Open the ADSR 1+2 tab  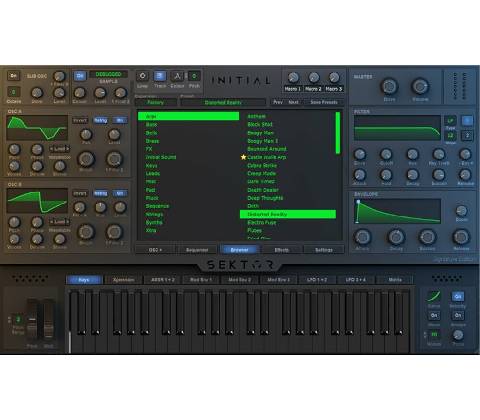pos(163,280)
